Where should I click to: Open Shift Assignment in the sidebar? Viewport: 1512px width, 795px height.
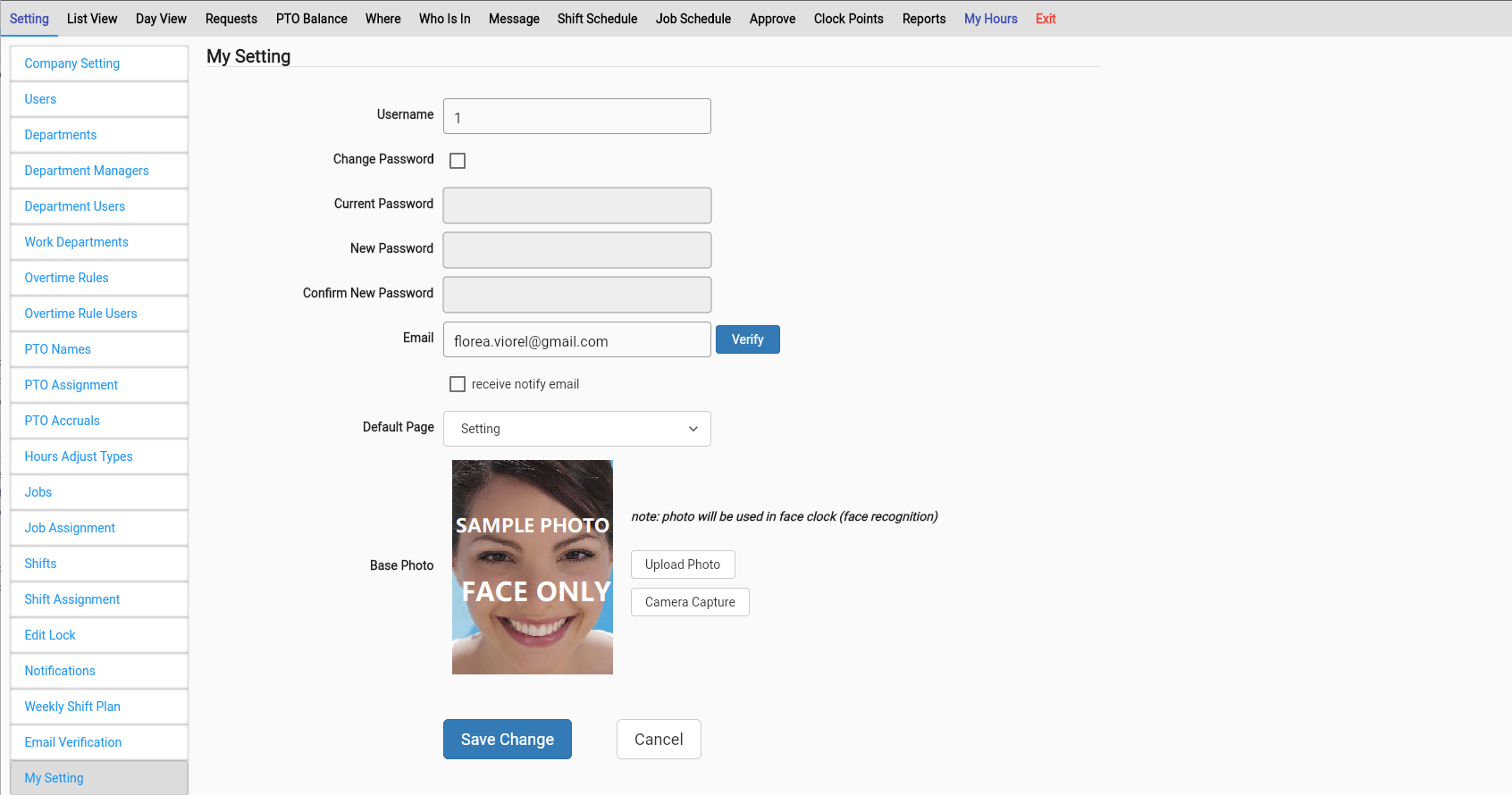[x=99, y=599]
